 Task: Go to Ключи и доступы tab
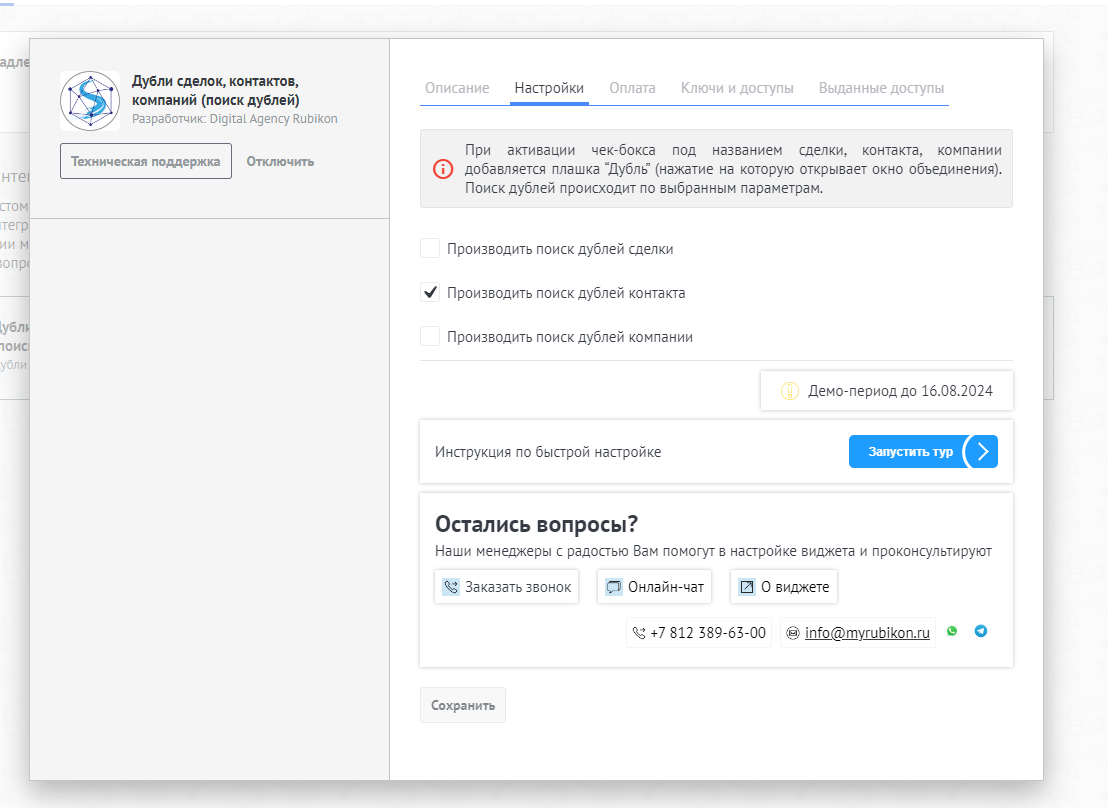pos(737,88)
